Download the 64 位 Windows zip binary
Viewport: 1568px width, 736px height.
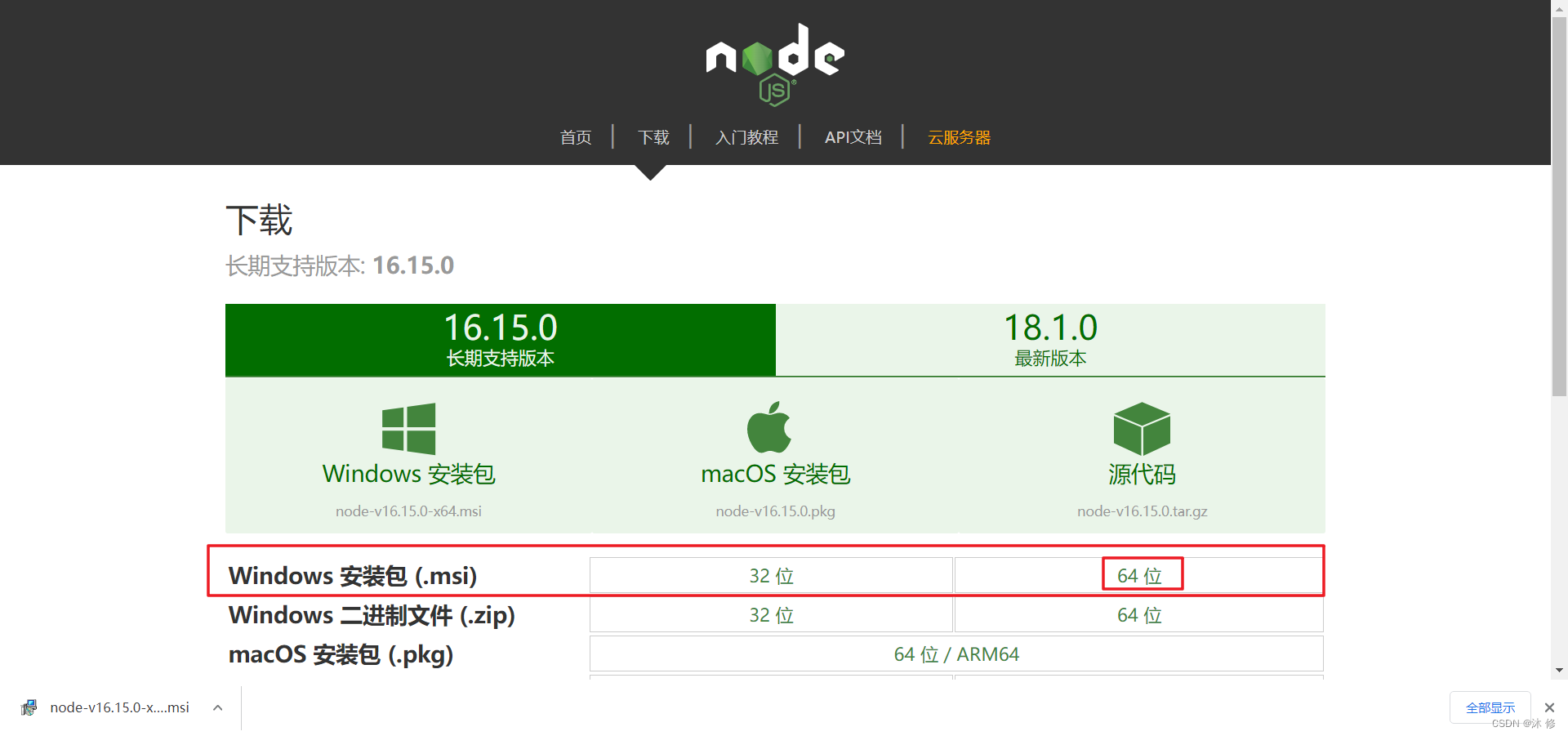tap(1139, 614)
